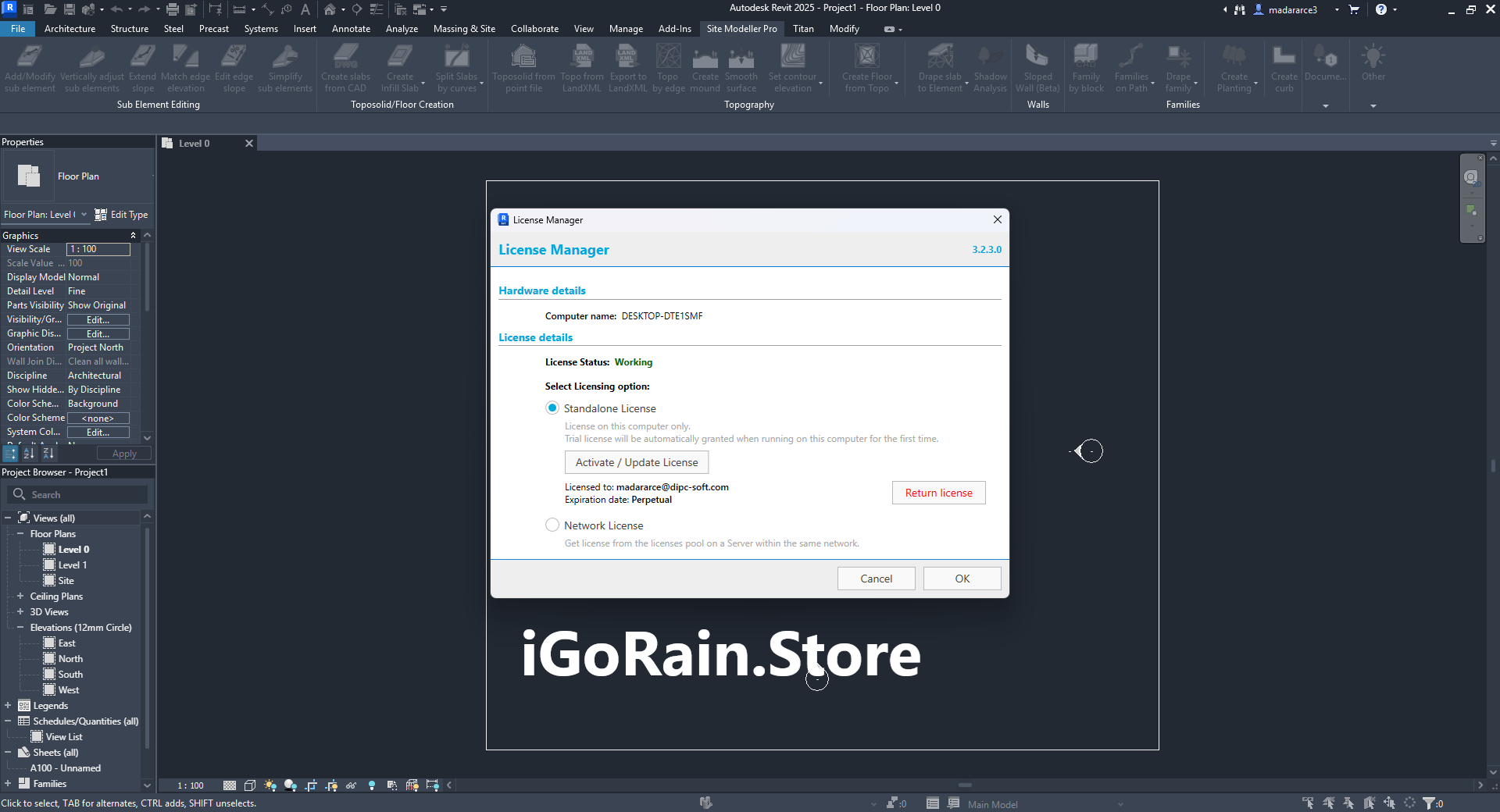Click the Family by block tool
This screenshot has height=812, width=1500.
click(x=1086, y=59)
